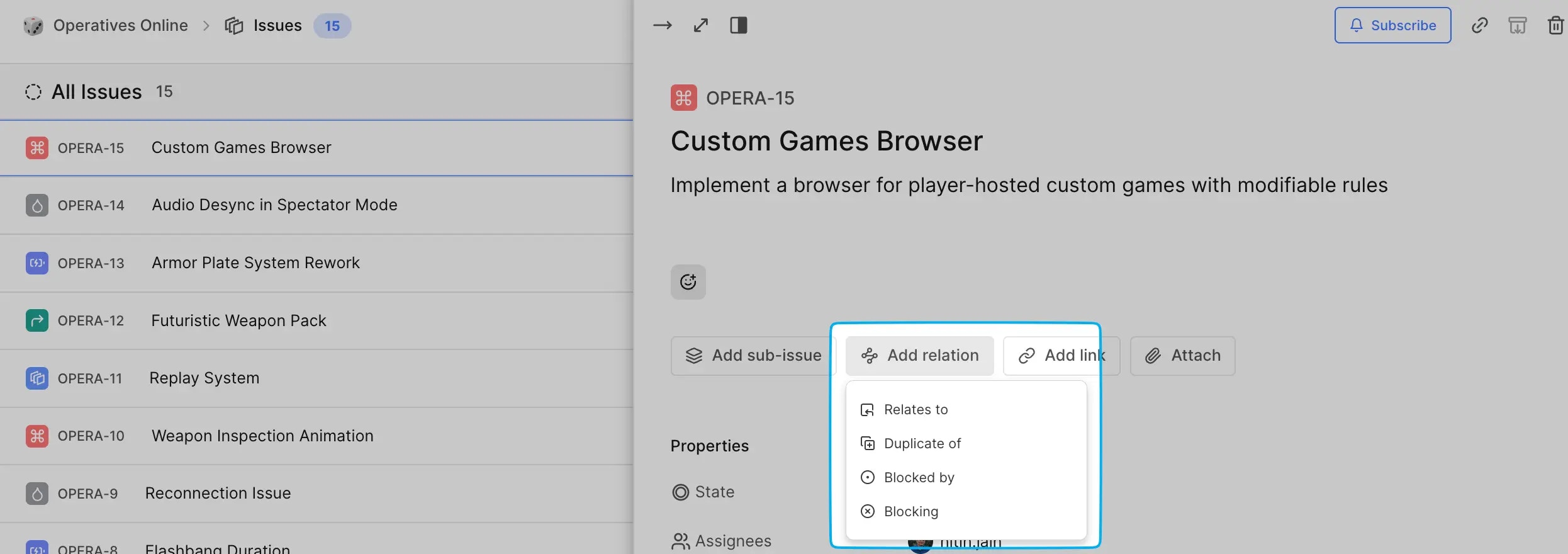Click the purple icon of OPERA-13
This screenshot has height=554, width=1568.
(x=37, y=263)
